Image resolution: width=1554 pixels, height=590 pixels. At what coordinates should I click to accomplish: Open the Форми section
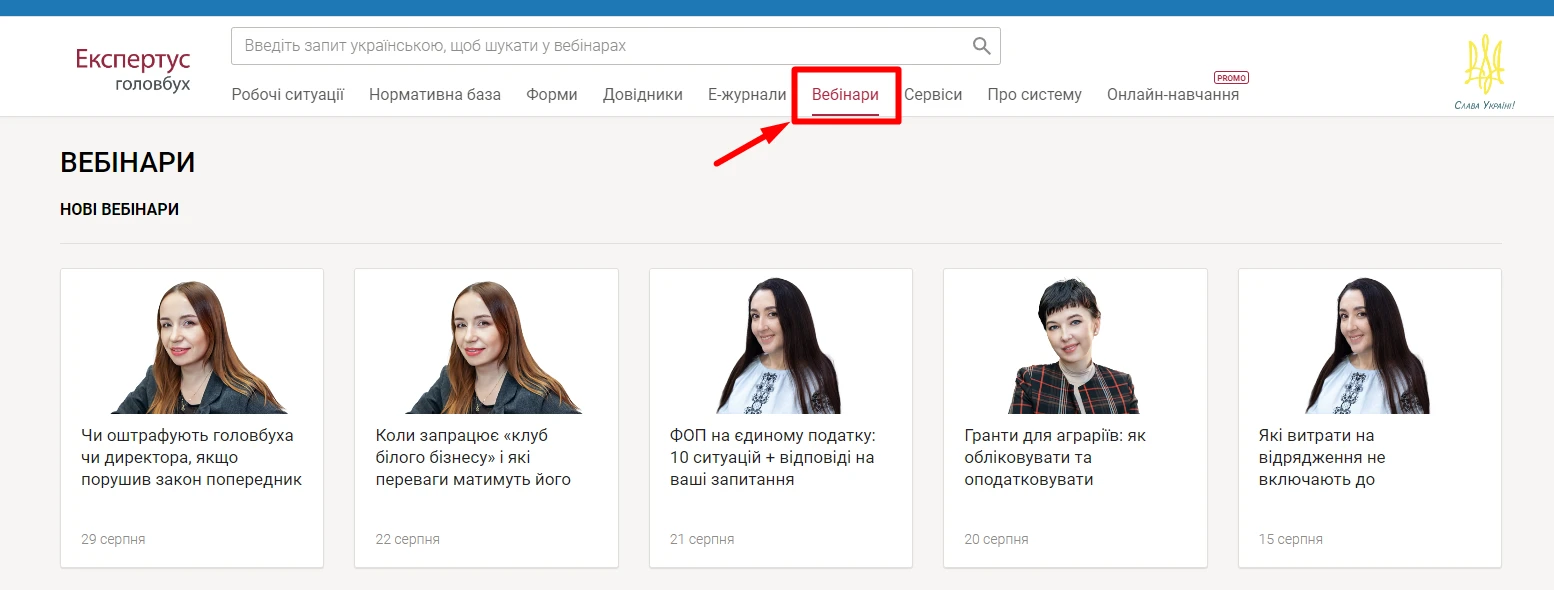[551, 94]
